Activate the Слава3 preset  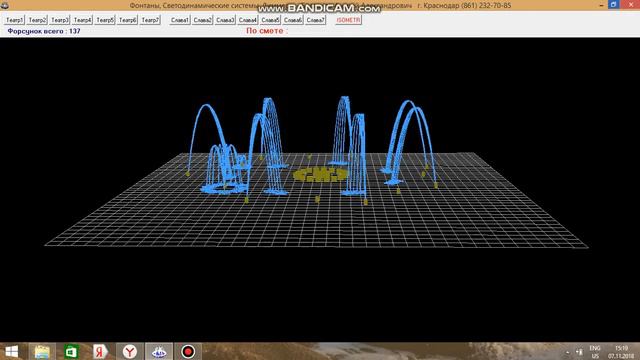[225, 20]
